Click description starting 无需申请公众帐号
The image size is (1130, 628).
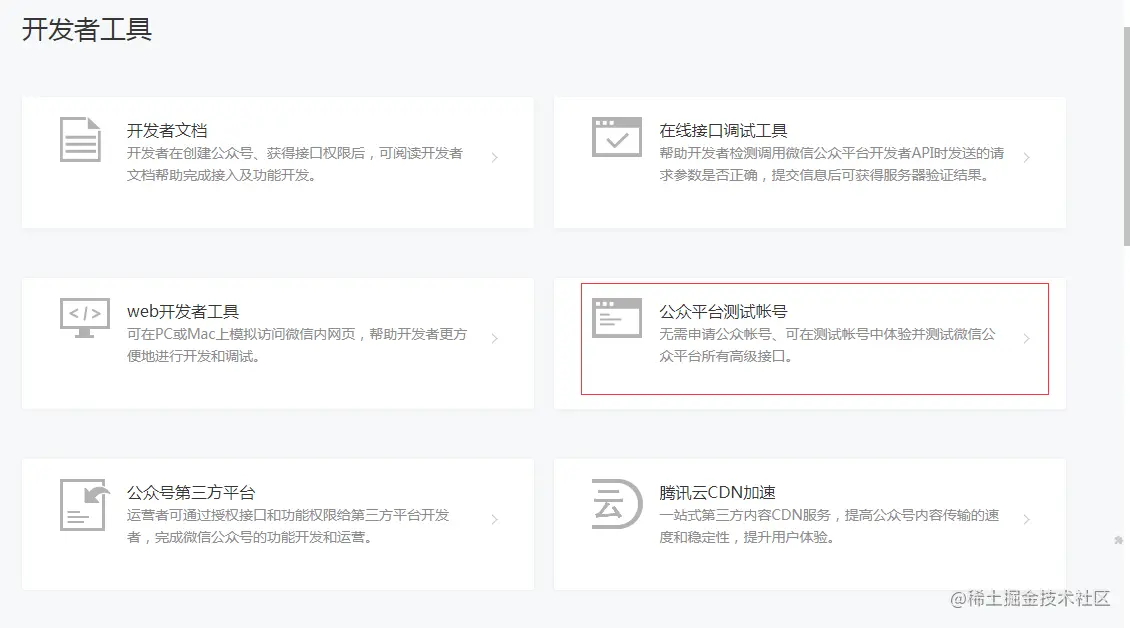tap(827, 345)
